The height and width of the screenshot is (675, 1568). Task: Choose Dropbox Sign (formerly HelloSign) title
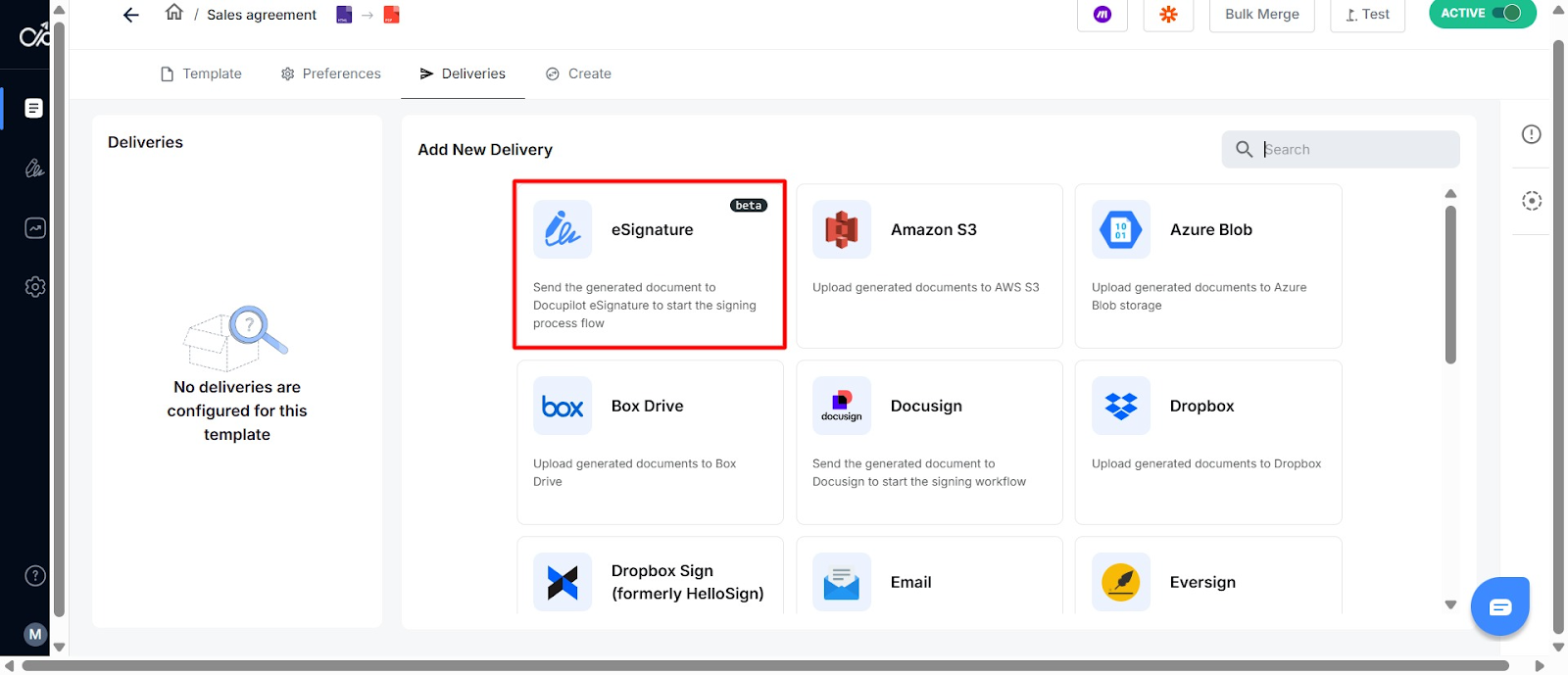click(688, 582)
